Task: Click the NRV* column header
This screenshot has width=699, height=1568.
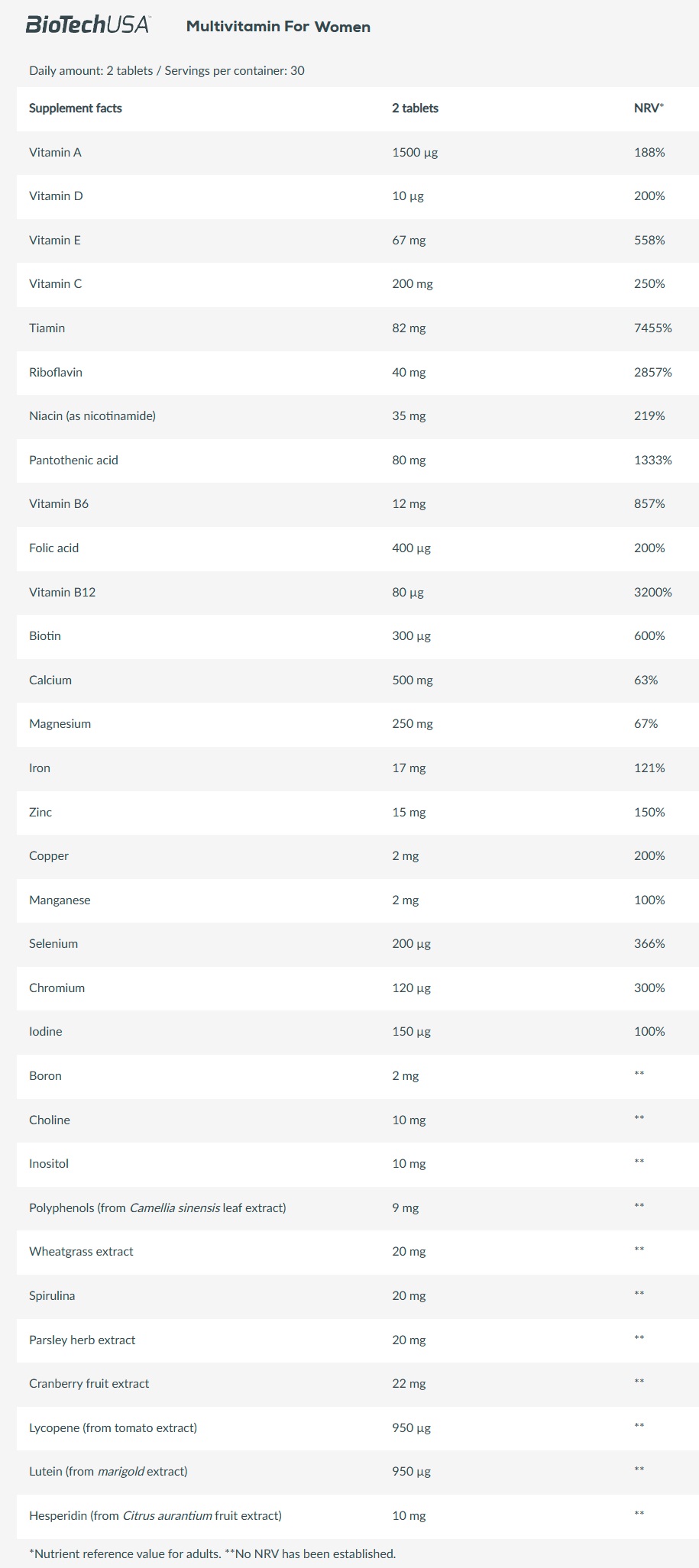Action: click(649, 108)
